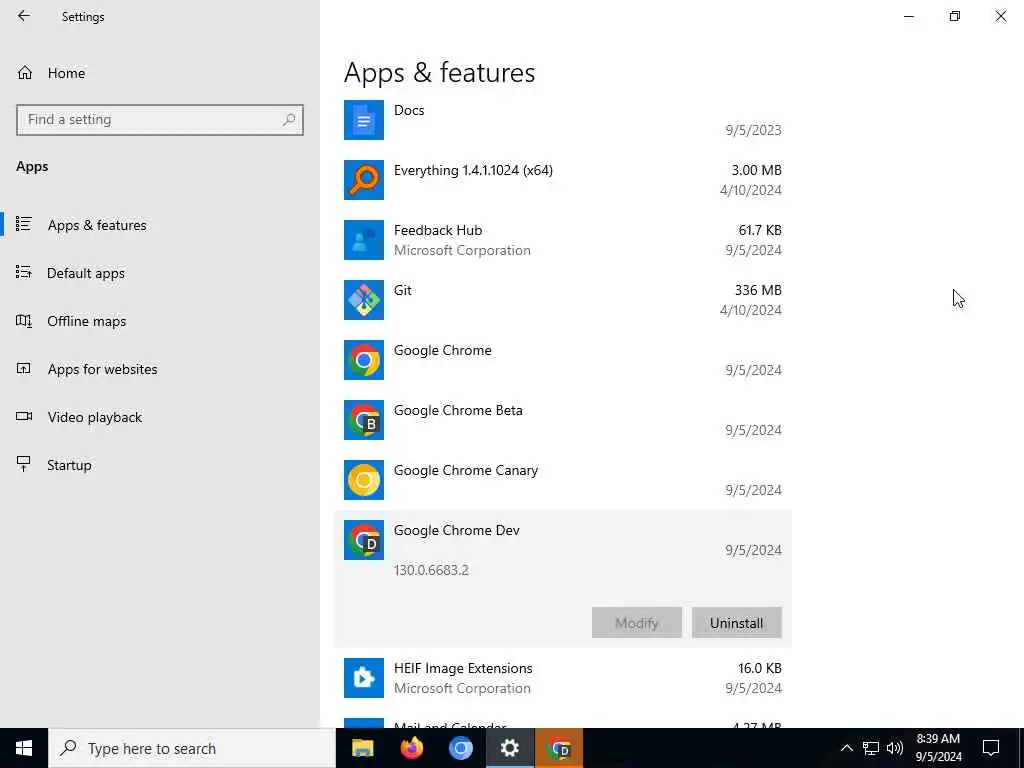Click the Docs app icon

(x=364, y=120)
